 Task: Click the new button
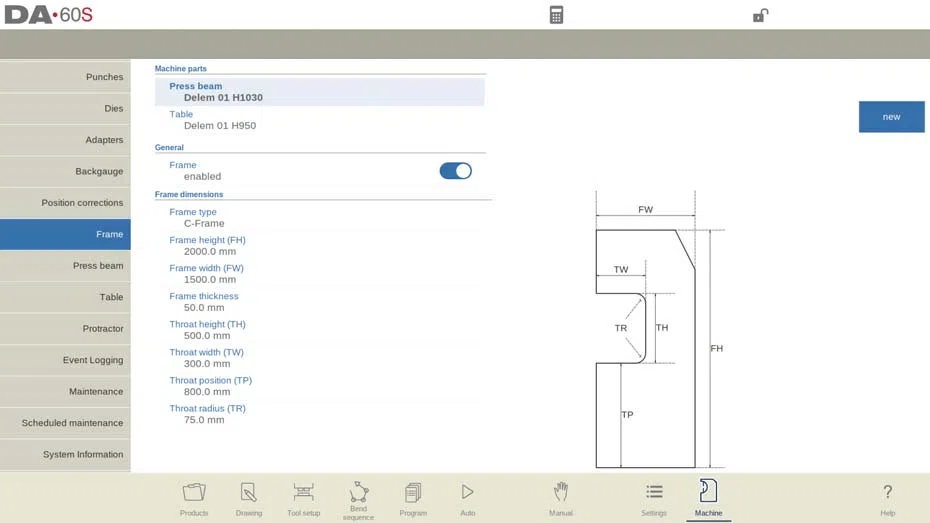click(891, 117)
